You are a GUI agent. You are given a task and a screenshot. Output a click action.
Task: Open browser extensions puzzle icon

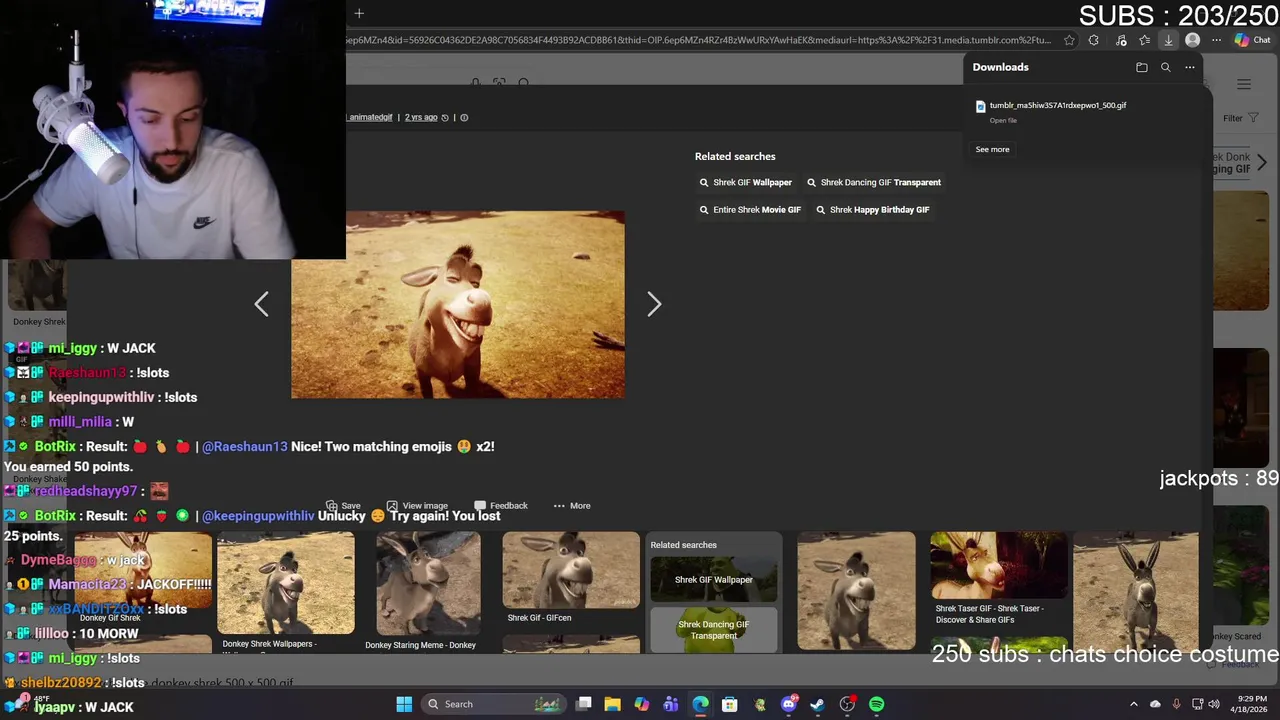[x=1094, y=40]
